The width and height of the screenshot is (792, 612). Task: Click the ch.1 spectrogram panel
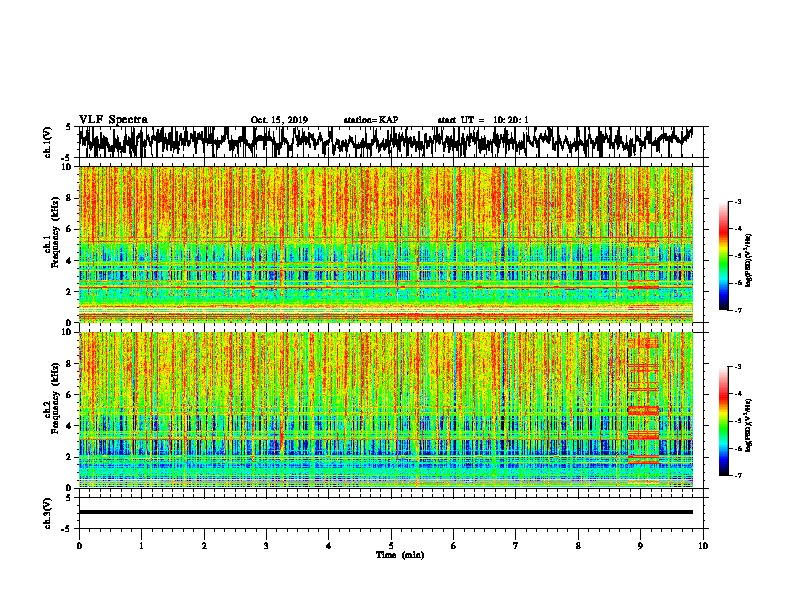click(386, 244)
